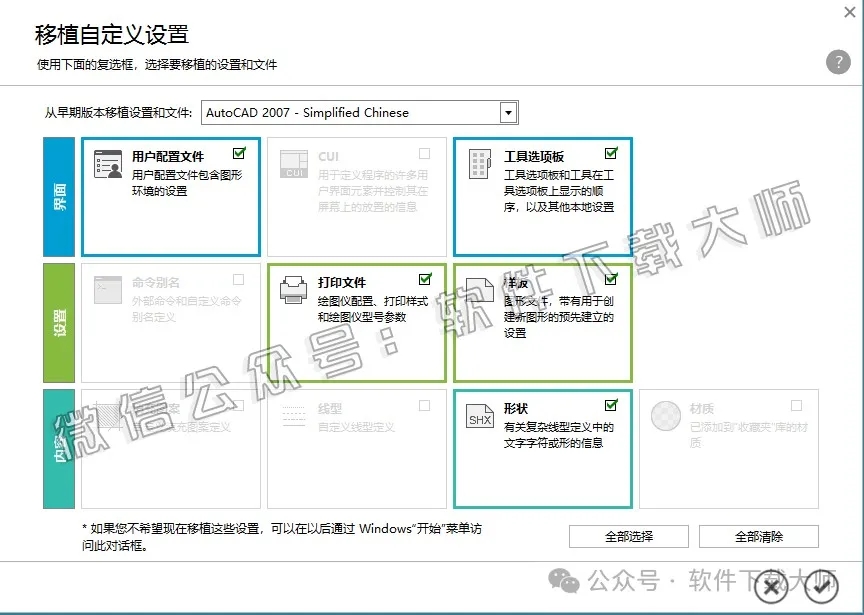The height and width of the screenshot is (615, 864).
Task: Open the help question mark icon
Action: tap(838, 62)
